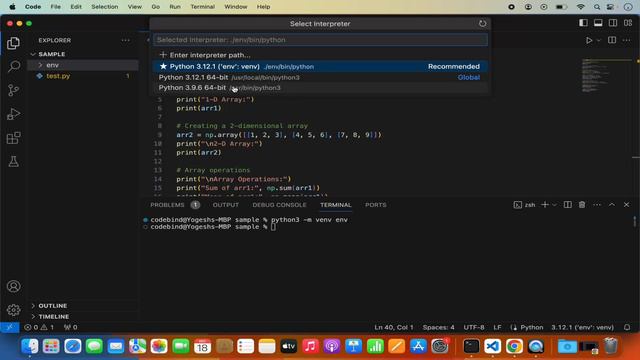Customize layout from title bar
Image resolution: width=640 pixels, height=360 pixels.
point(628,23)
